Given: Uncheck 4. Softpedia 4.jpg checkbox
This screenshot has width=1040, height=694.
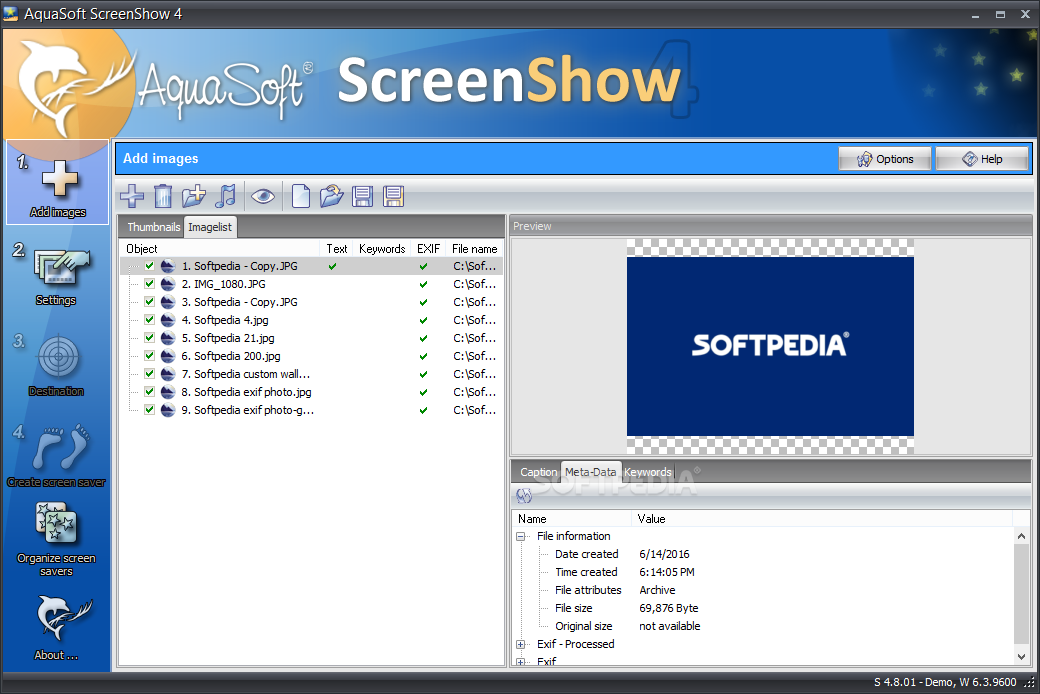Looking at the screenshot, I should 149,320.
